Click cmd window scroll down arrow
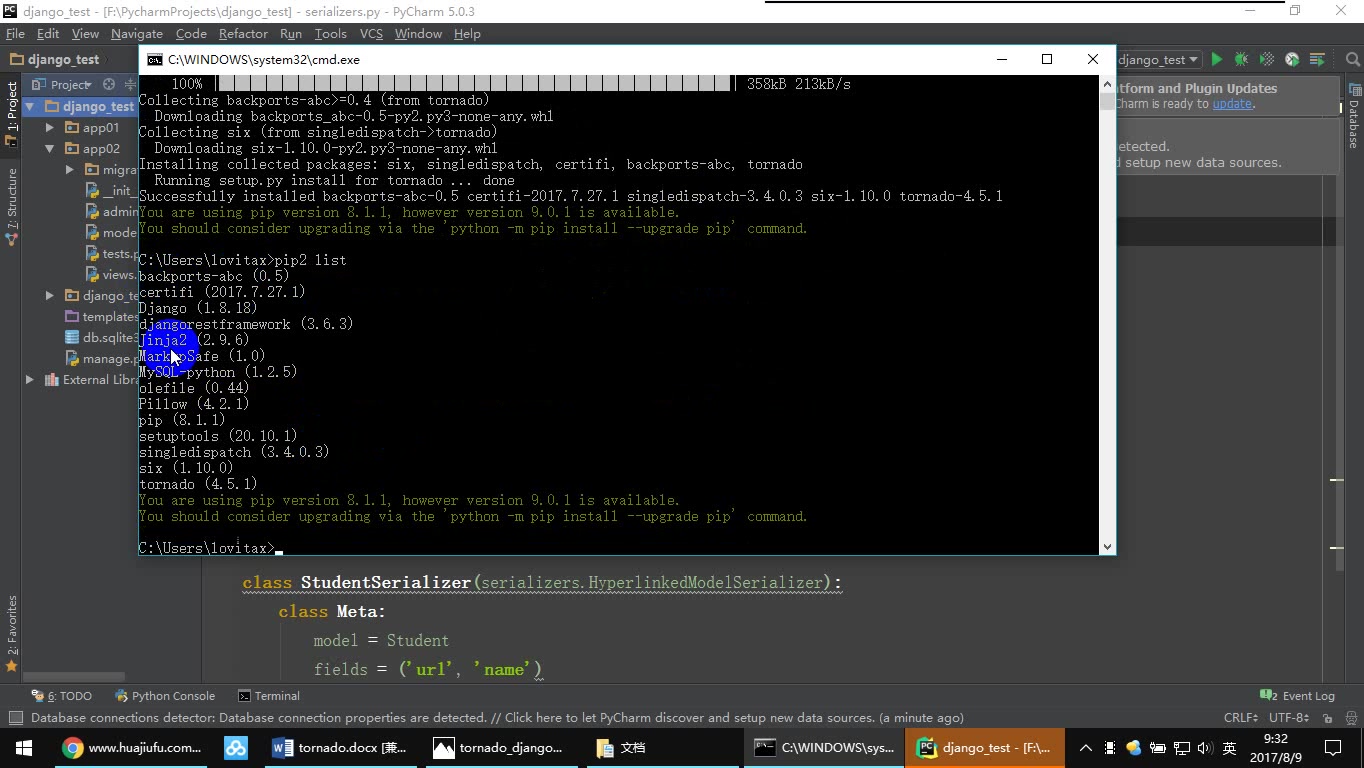1364x768 pixels. [1107, 546]
